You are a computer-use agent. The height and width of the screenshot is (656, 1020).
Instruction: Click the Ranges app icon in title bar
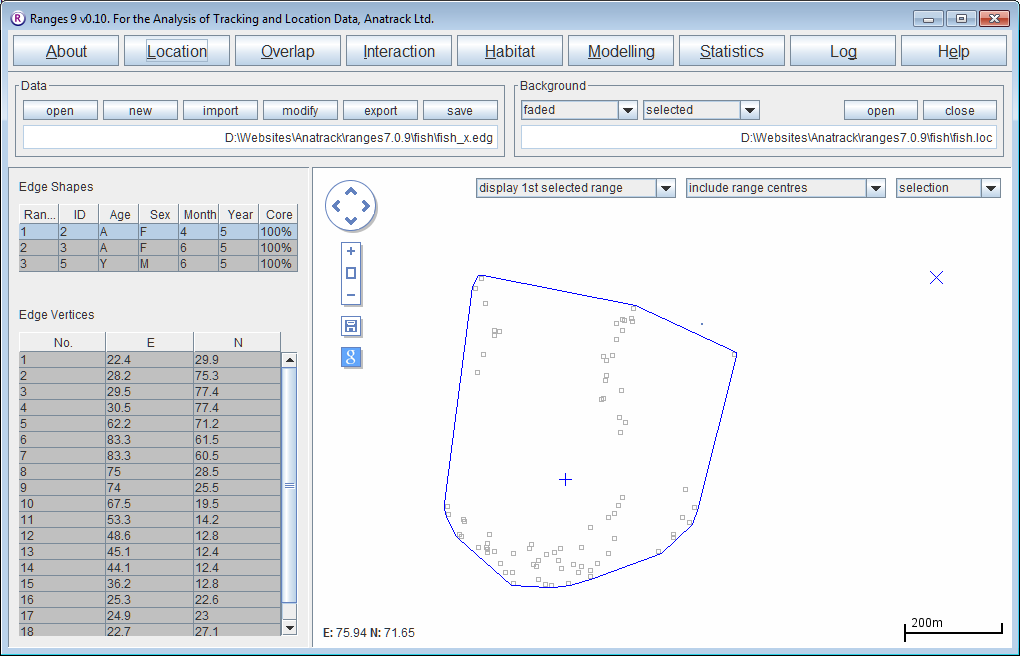point(17,18)
